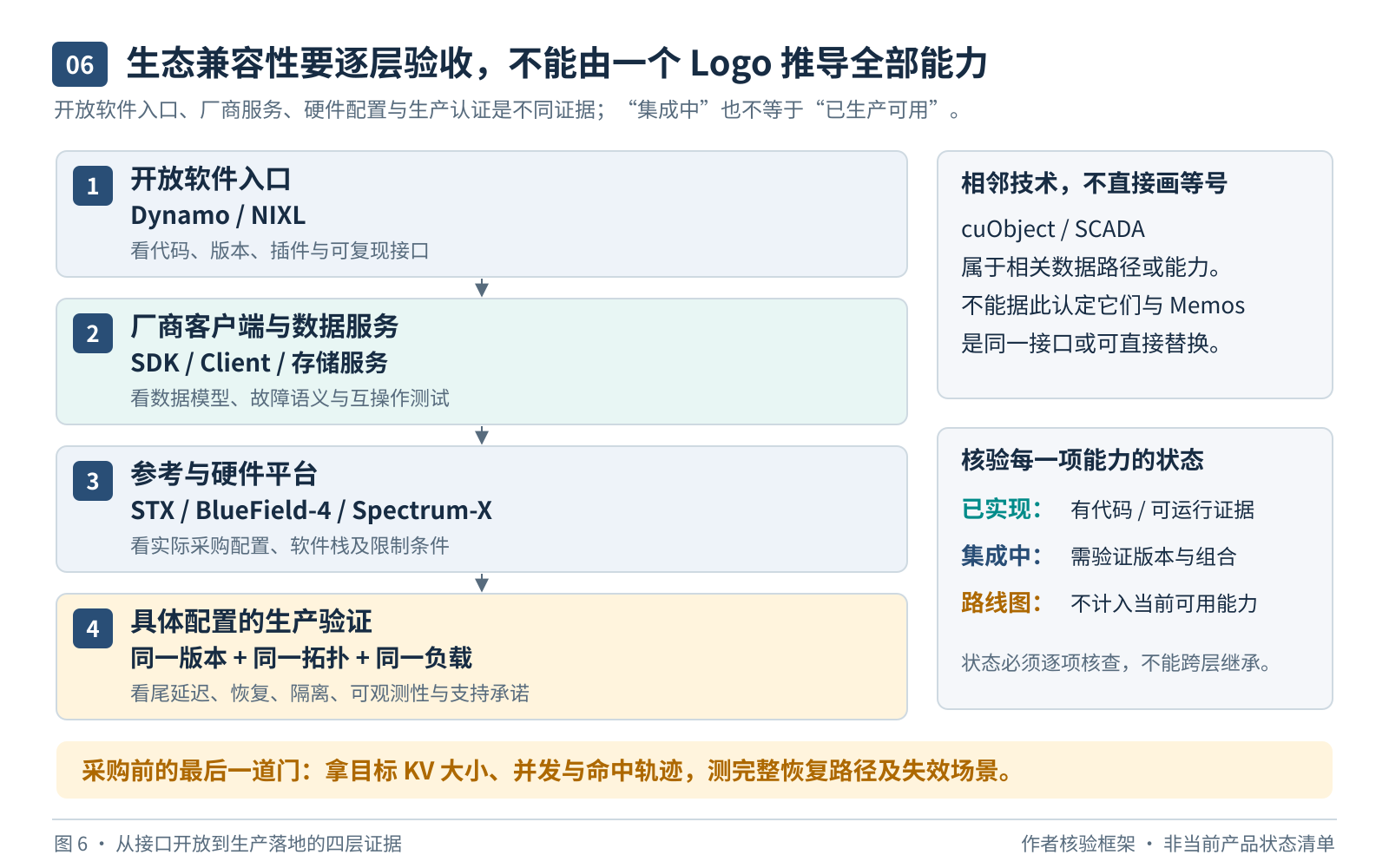Click the footer text 作者核验框架 · 非当前产品状态清单
Viewport: 1389px width, 868px height.
click(1178, 844)
